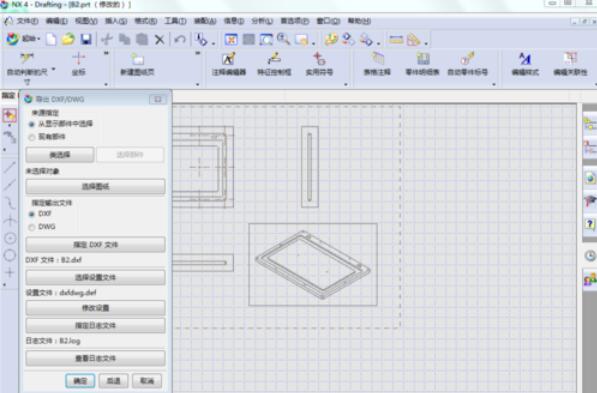Click the Zoom window icon

(266, 39)
